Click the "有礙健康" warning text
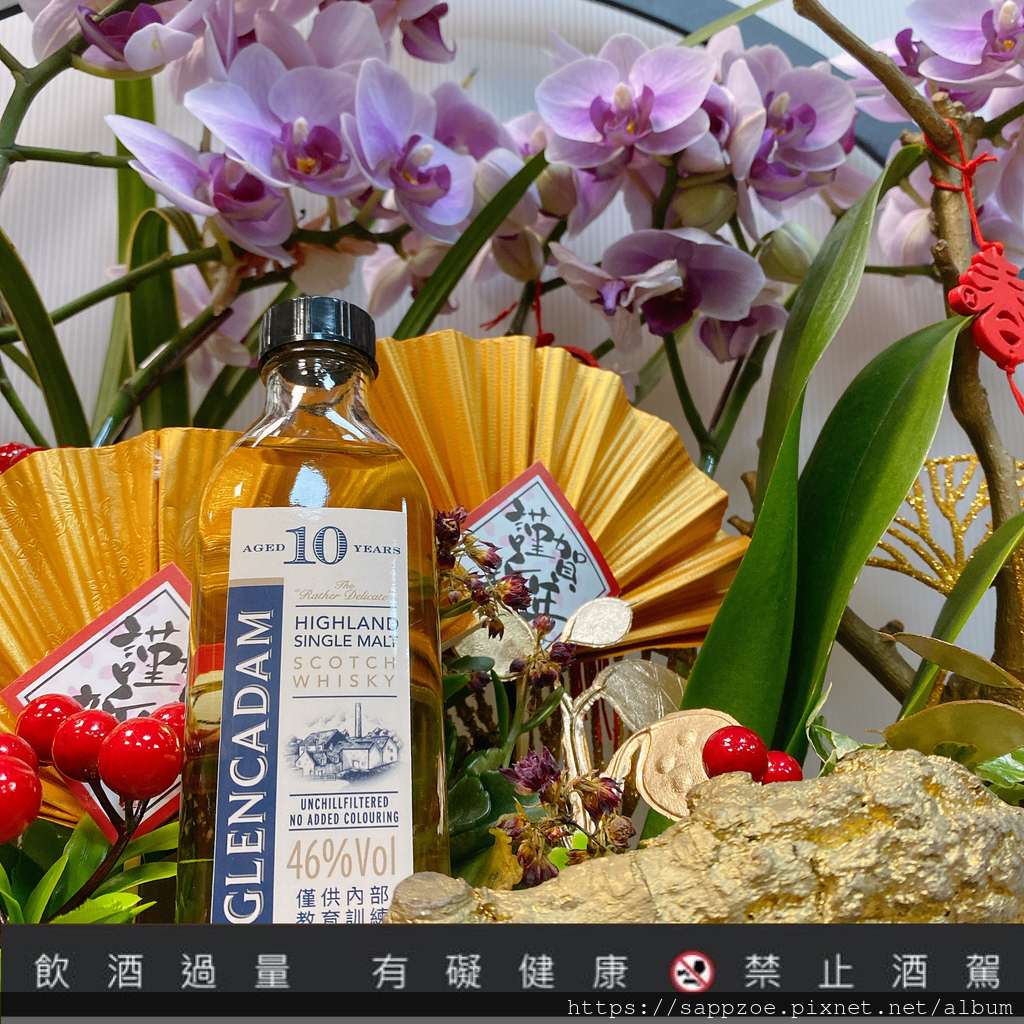Viewport: 1024px width, 1024px height. [x=501, y=971]
